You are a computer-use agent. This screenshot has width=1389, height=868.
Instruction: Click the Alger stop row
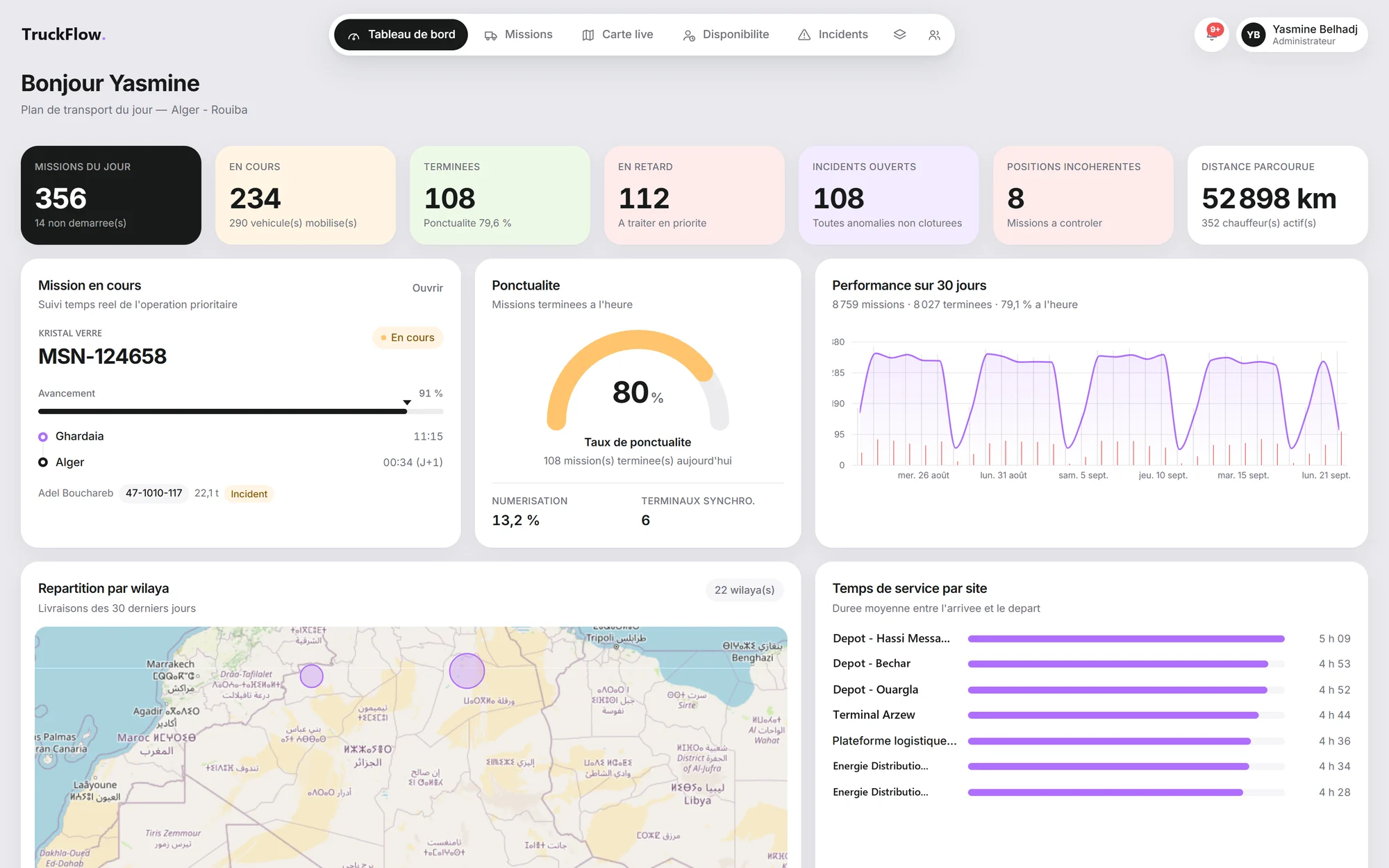tap(240, 462)
